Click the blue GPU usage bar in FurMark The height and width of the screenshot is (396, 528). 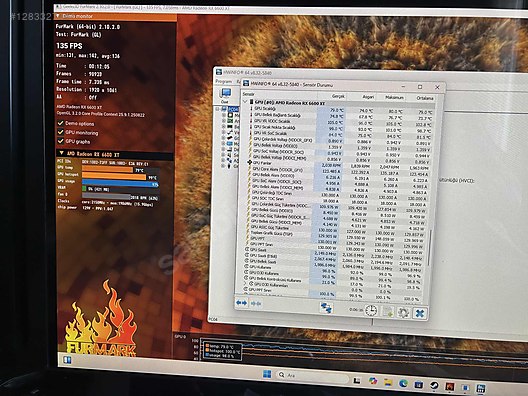coord(121,183)
